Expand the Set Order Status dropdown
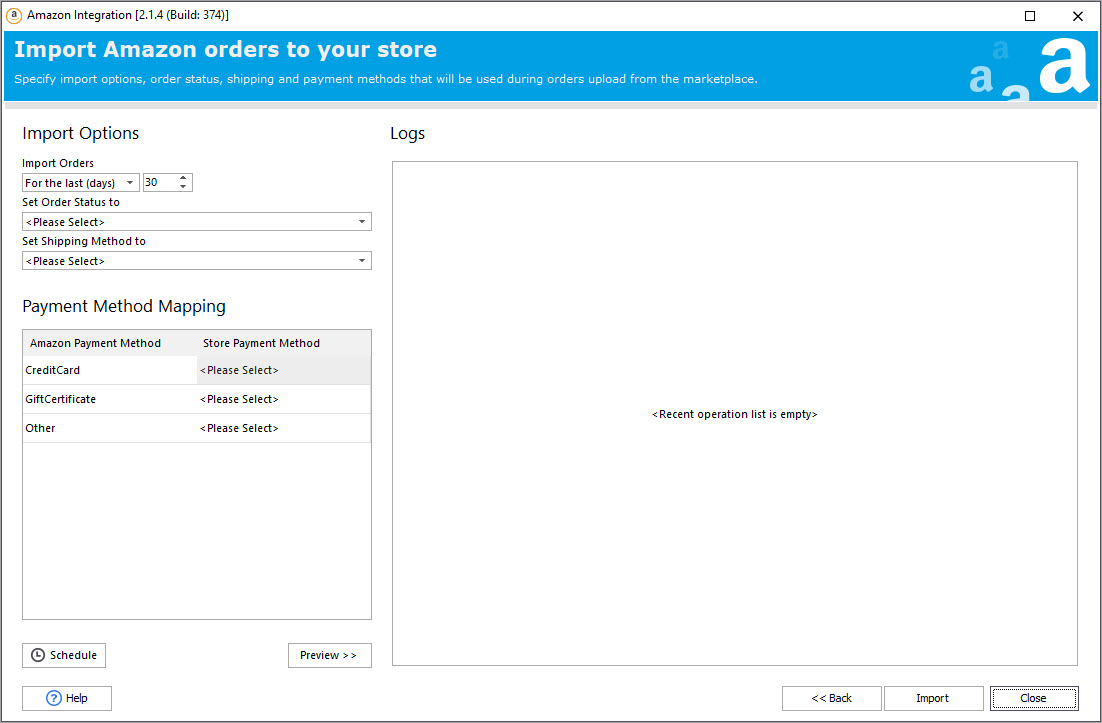Screen dimensions: 1102x723 [x=197, y=222]
